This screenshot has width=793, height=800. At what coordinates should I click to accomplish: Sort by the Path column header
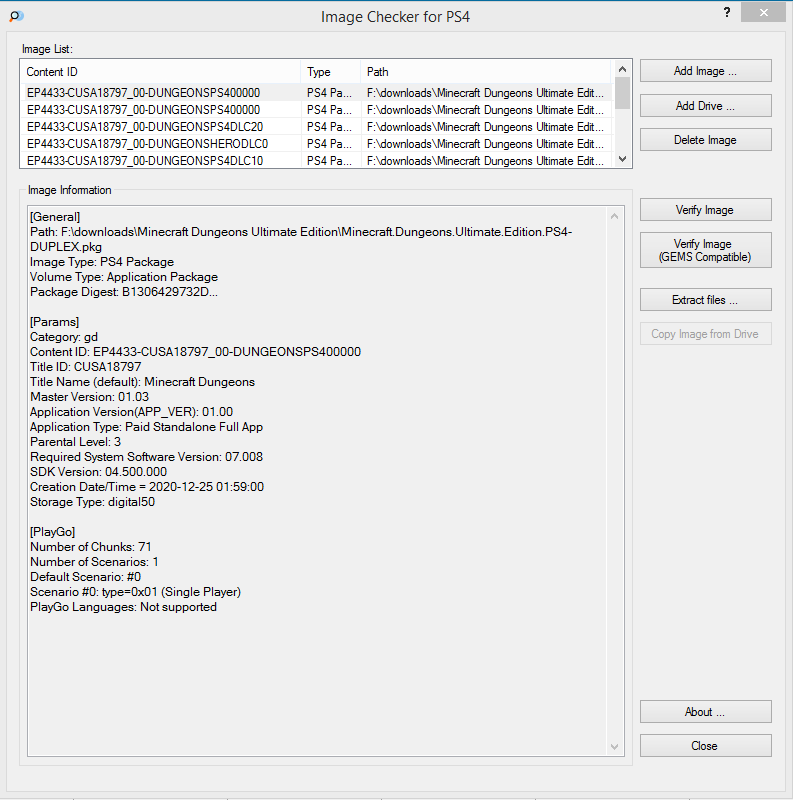pos(485,72)
